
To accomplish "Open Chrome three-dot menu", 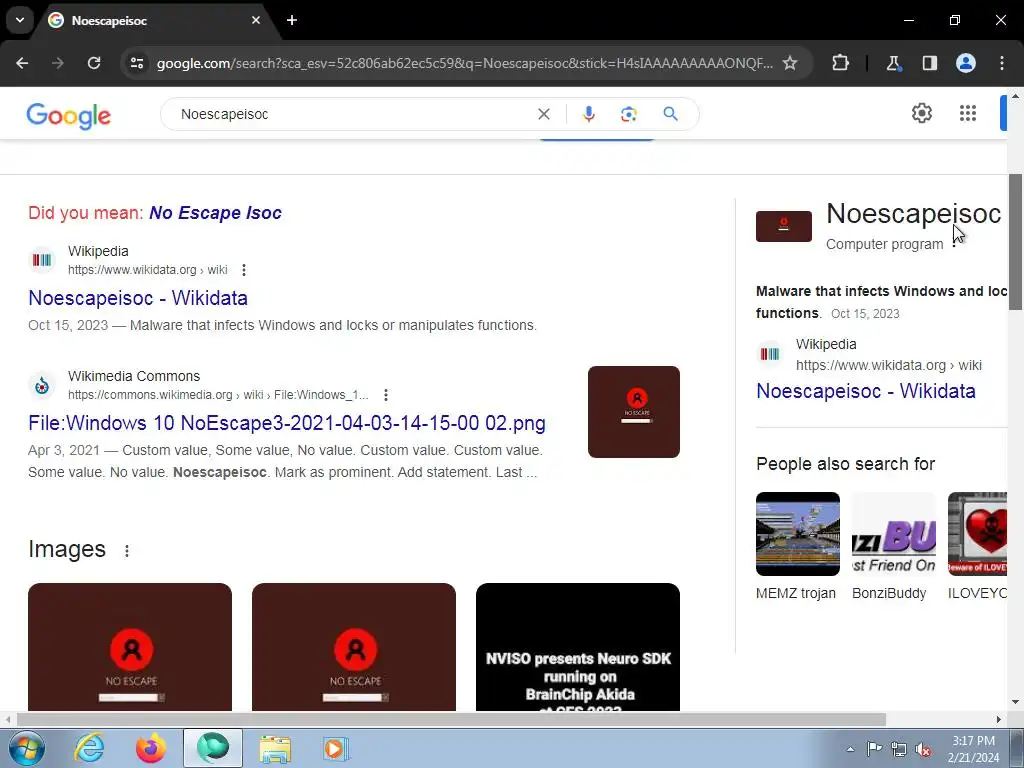I will point(1002,63).
